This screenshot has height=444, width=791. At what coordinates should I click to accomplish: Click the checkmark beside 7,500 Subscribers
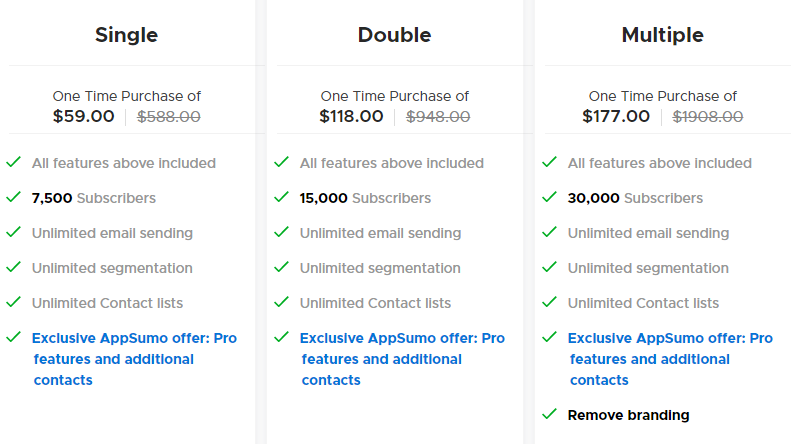pos(14,197)
